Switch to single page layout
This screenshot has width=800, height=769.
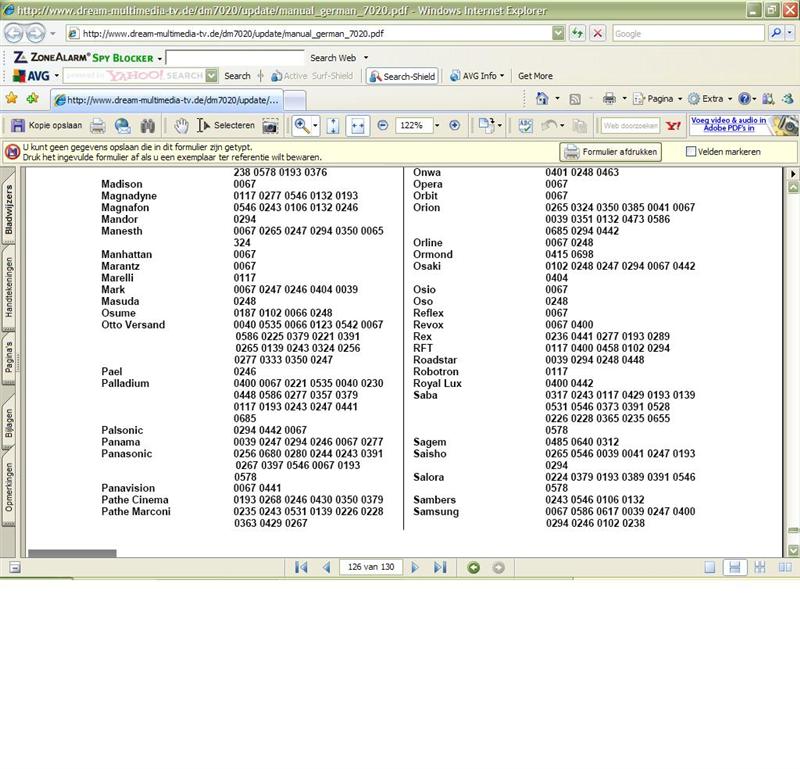point(710,567)
